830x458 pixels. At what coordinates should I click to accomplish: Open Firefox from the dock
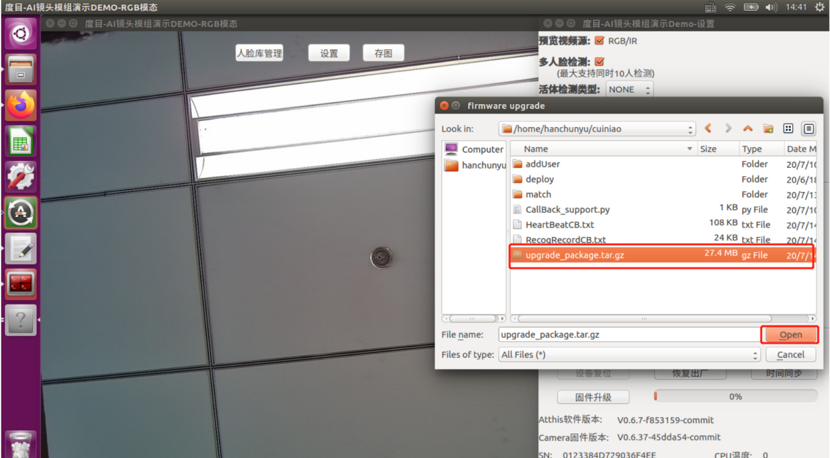(21, 105)
